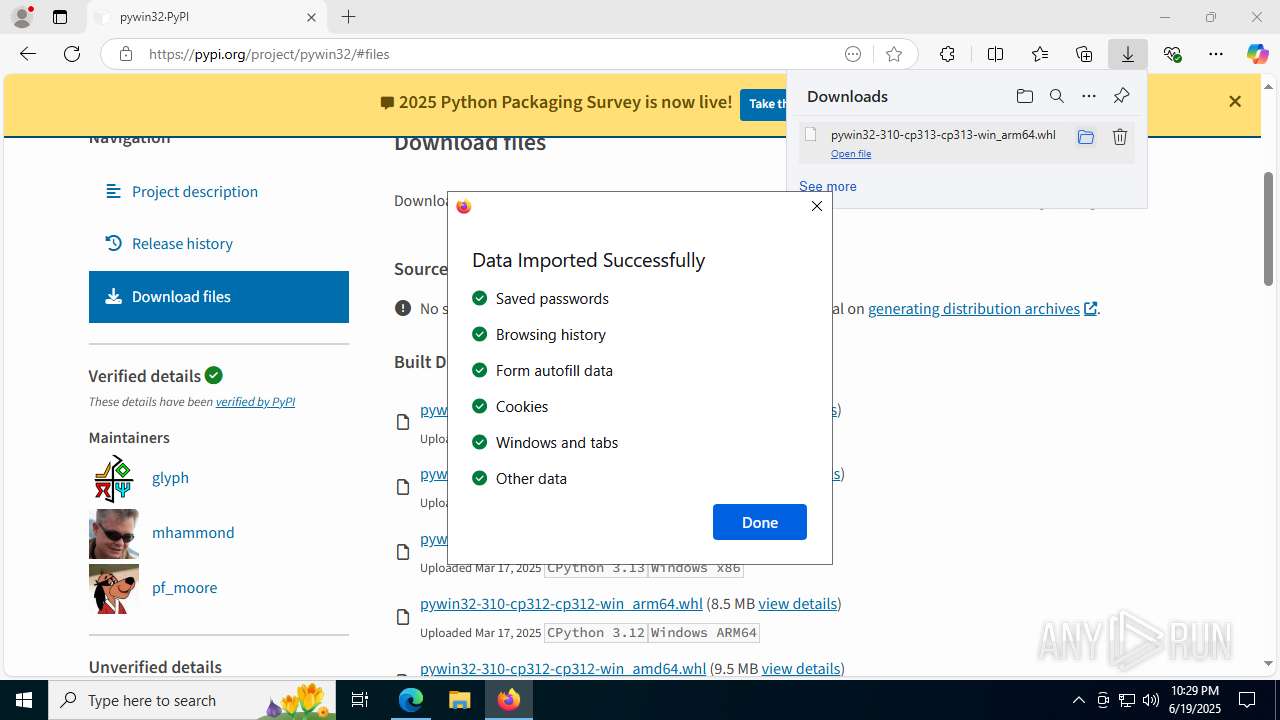
Task: Open maintainer mhammond profile link
Action: [x=193, y=532]
